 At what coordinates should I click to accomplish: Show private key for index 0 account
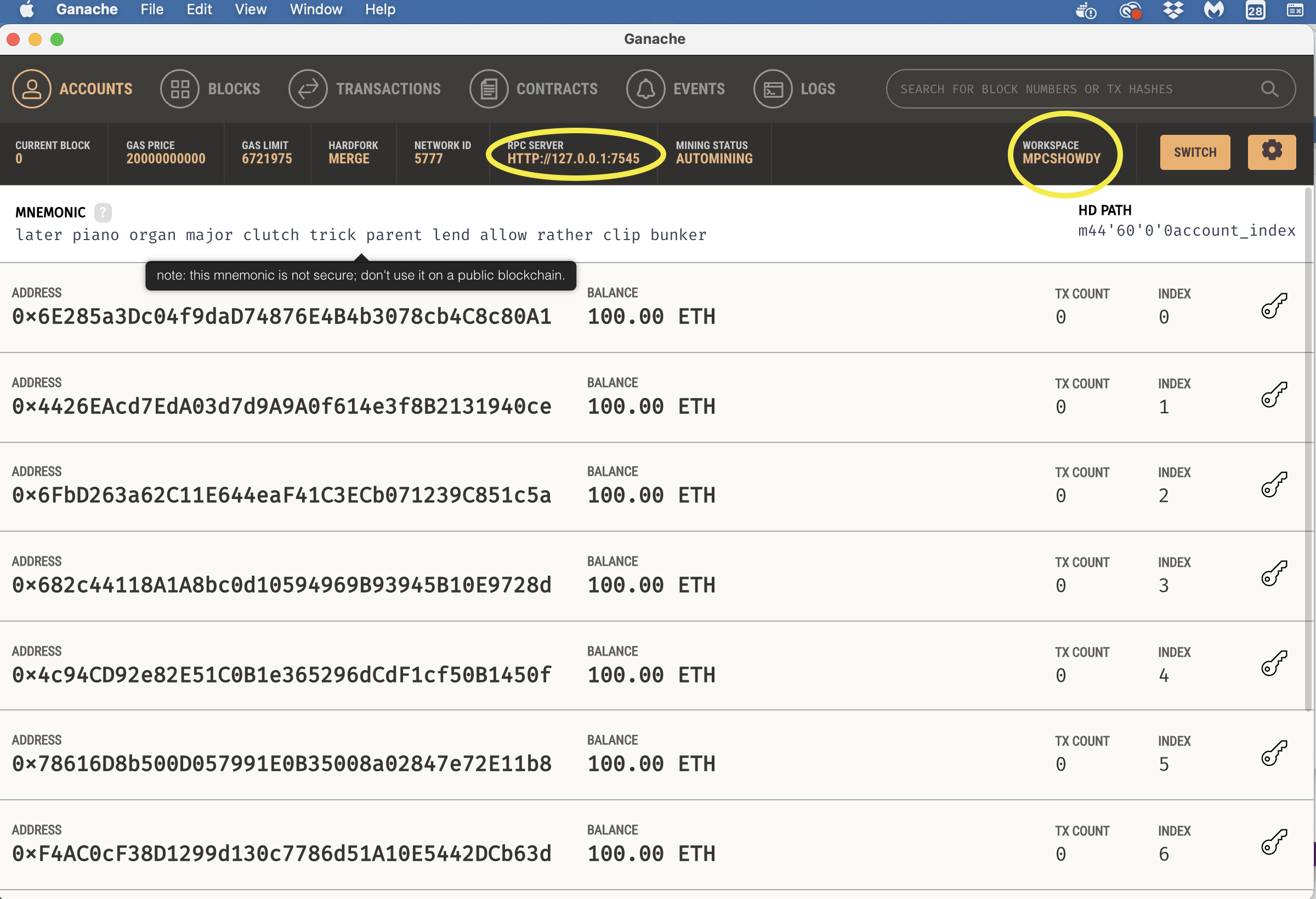tap(1274, 306)
